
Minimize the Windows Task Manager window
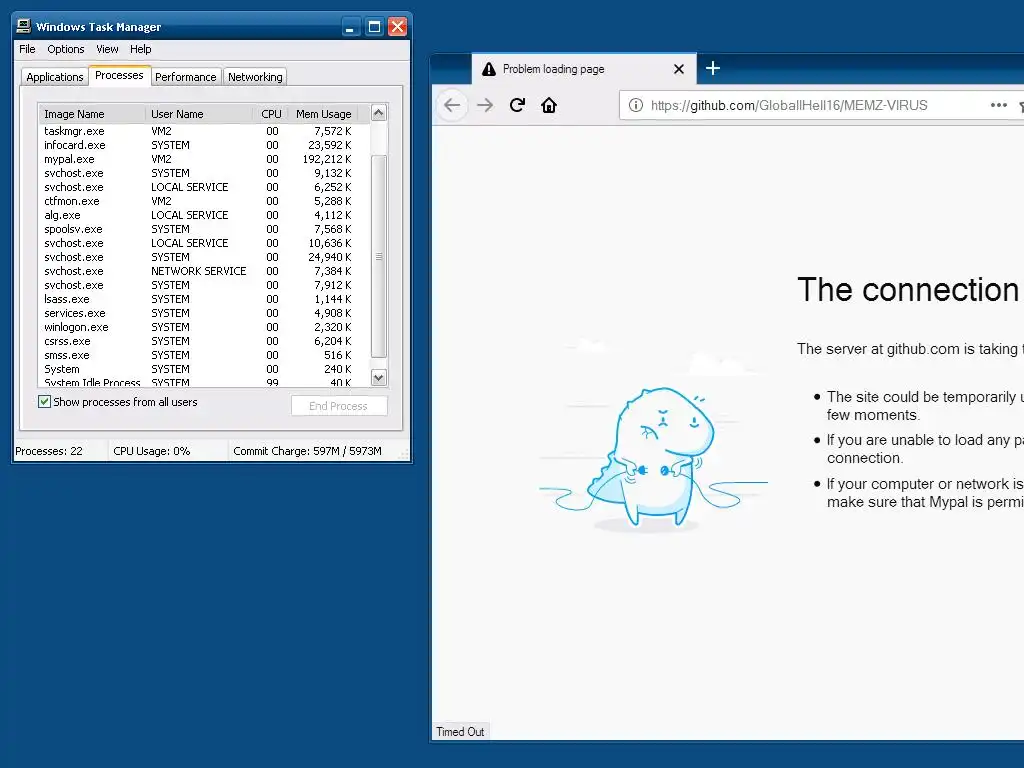point(351,27)
